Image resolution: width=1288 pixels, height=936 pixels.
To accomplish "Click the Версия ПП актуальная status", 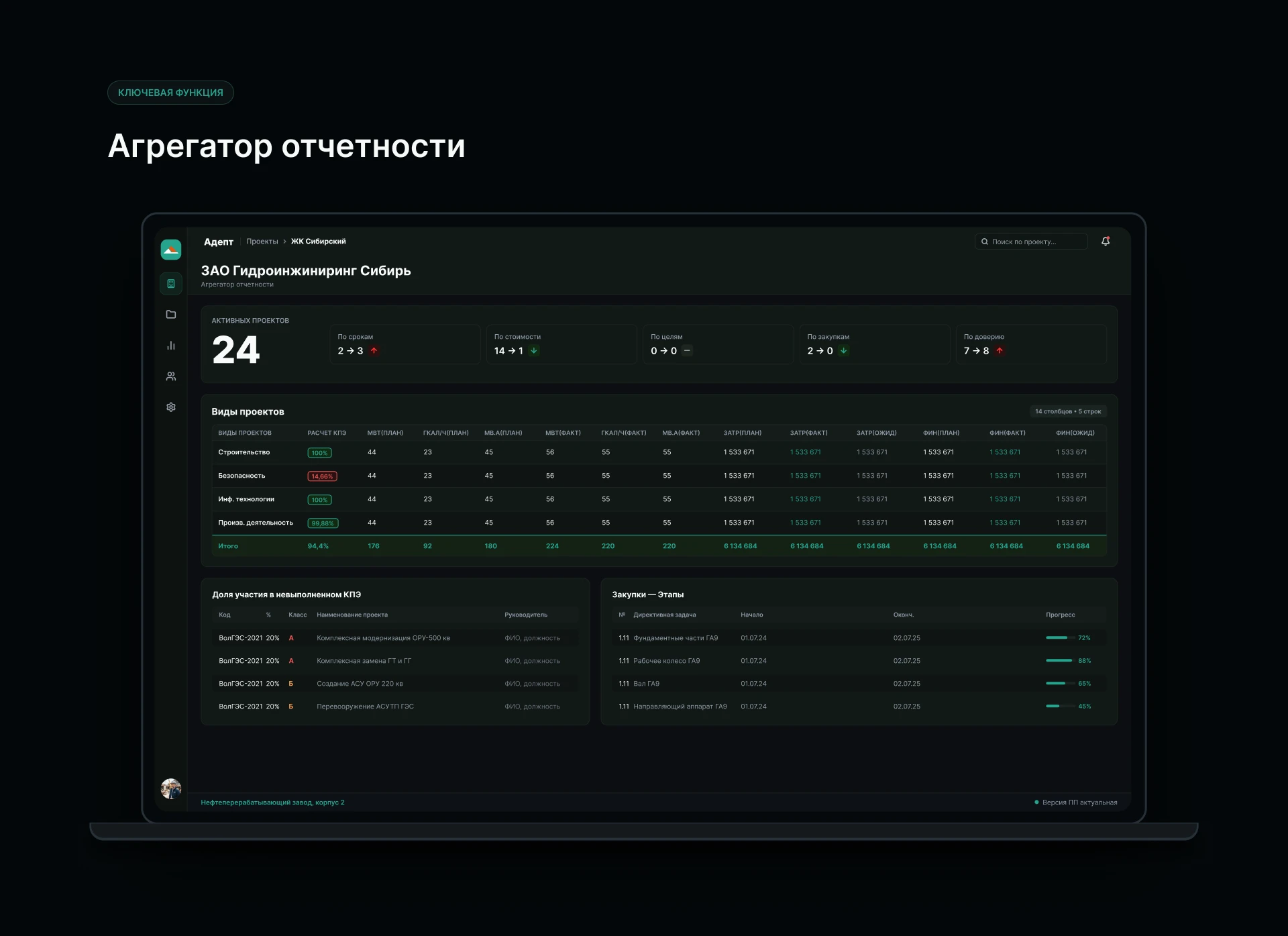I will point(1076,802).
